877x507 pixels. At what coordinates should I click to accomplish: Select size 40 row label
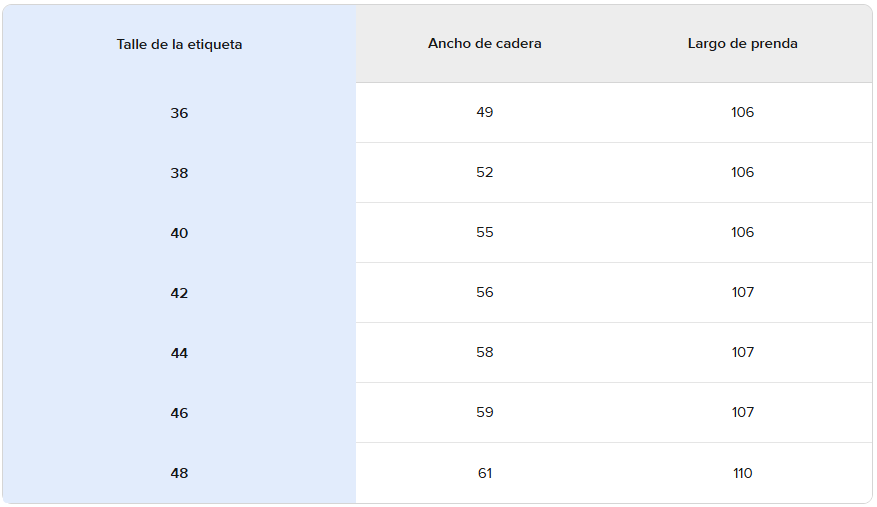coord(179,233)
